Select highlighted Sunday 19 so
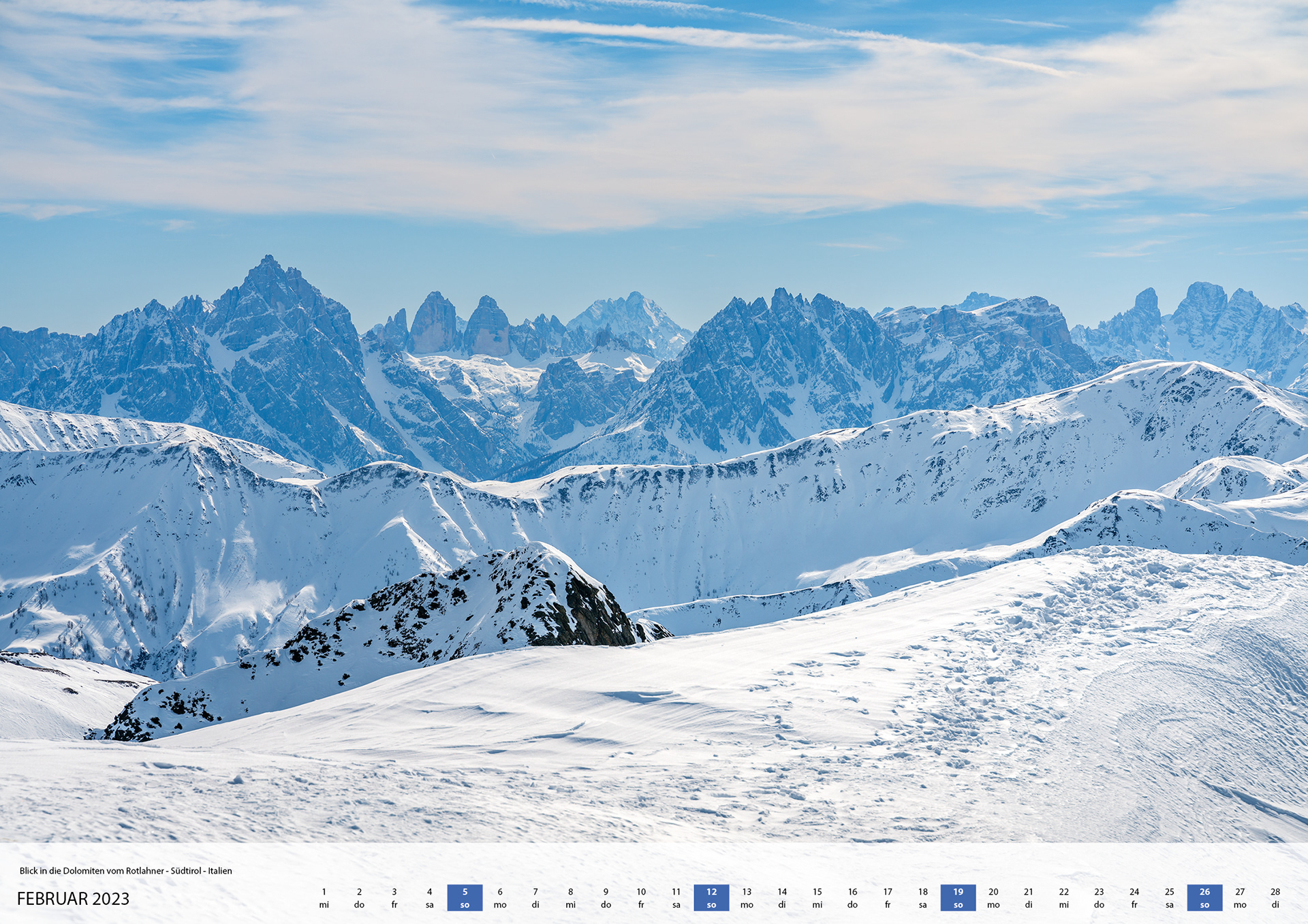This screenshot has width=1308, height=924. coord(959,898)
